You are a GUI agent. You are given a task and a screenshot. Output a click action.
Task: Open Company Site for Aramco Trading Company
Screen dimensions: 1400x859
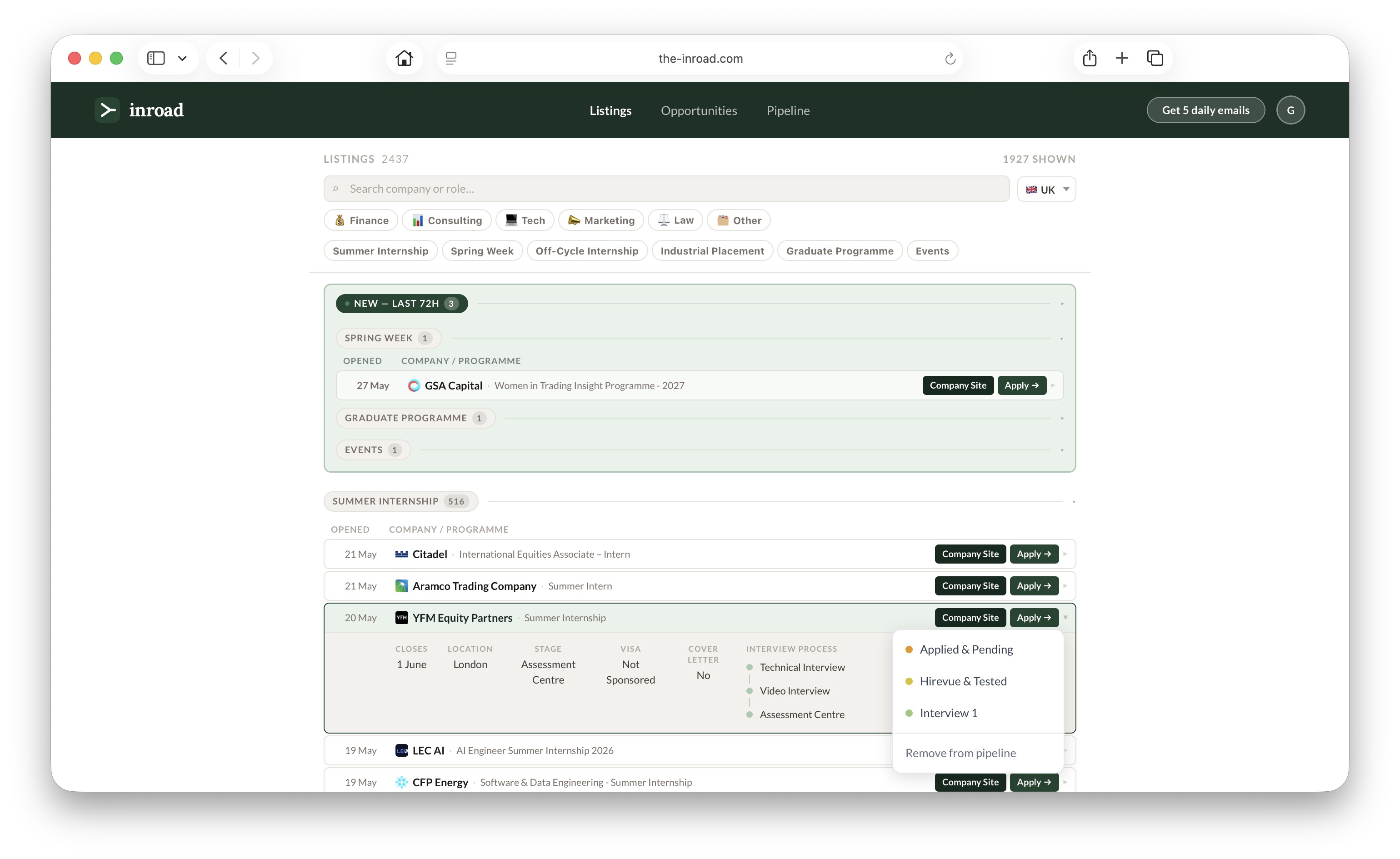coord(970,586)
